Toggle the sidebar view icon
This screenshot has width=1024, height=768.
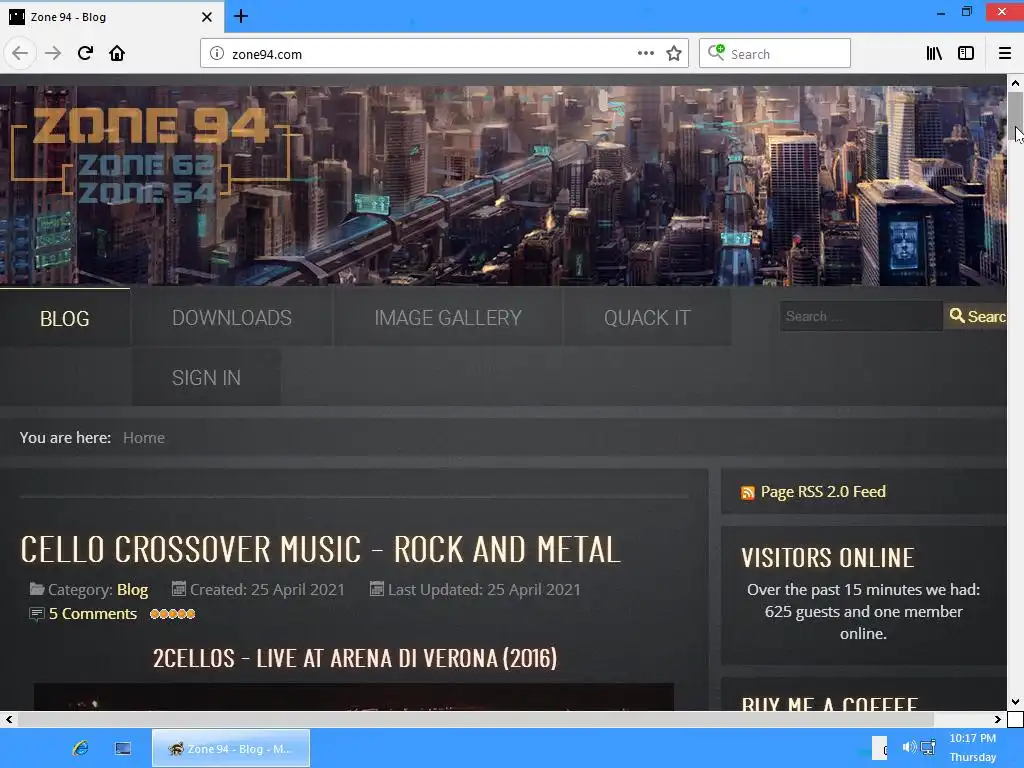966,54
